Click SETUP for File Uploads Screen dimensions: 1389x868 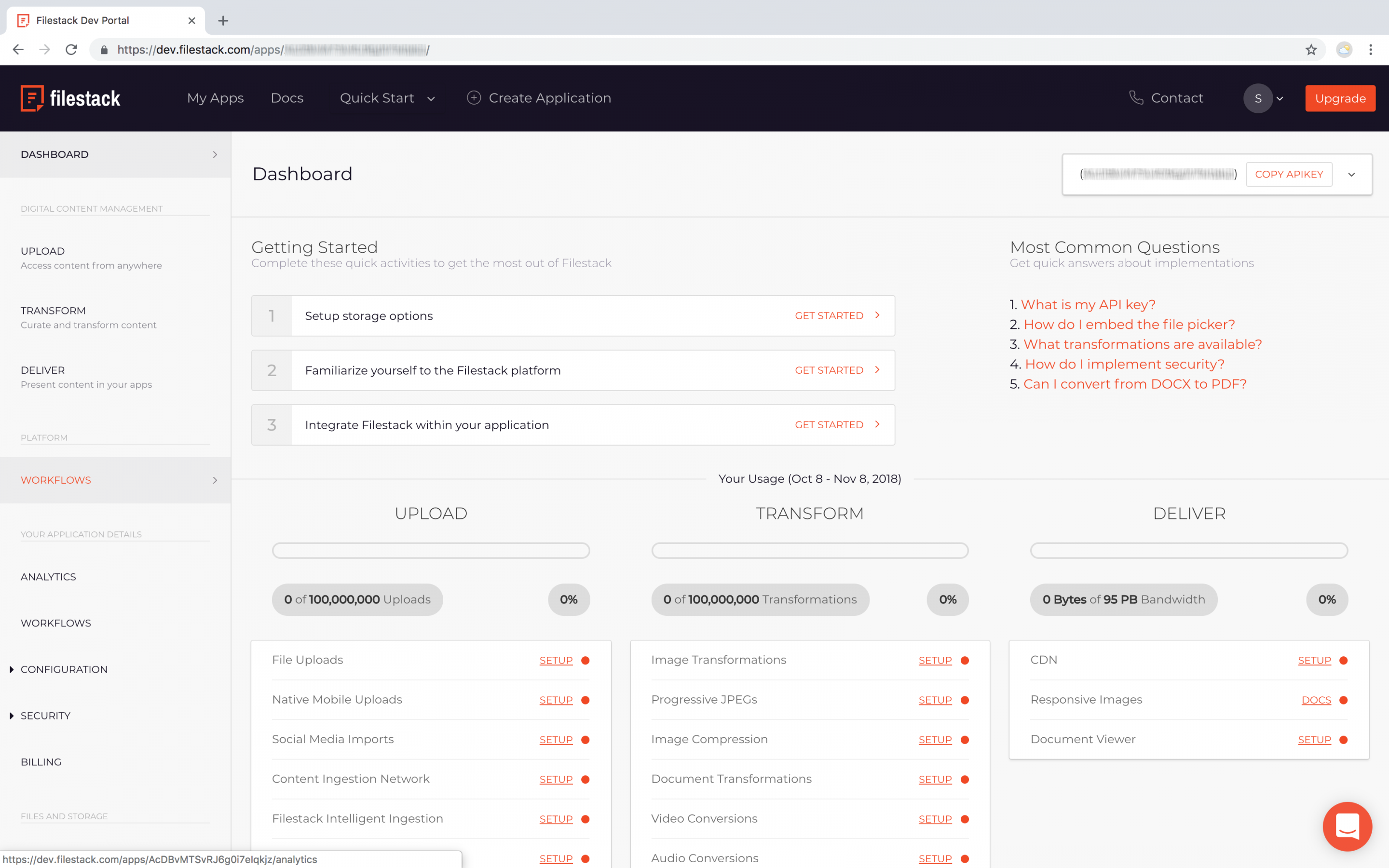[556, 660]
